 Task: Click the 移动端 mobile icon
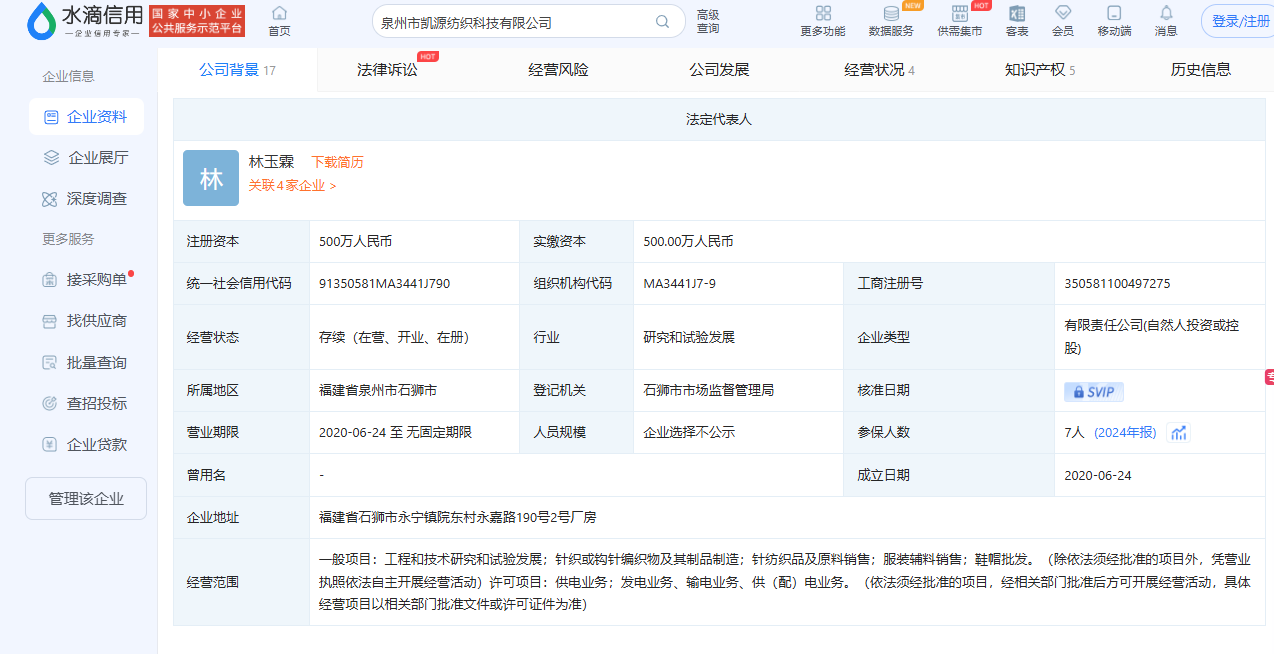(x=1114, y=14)
